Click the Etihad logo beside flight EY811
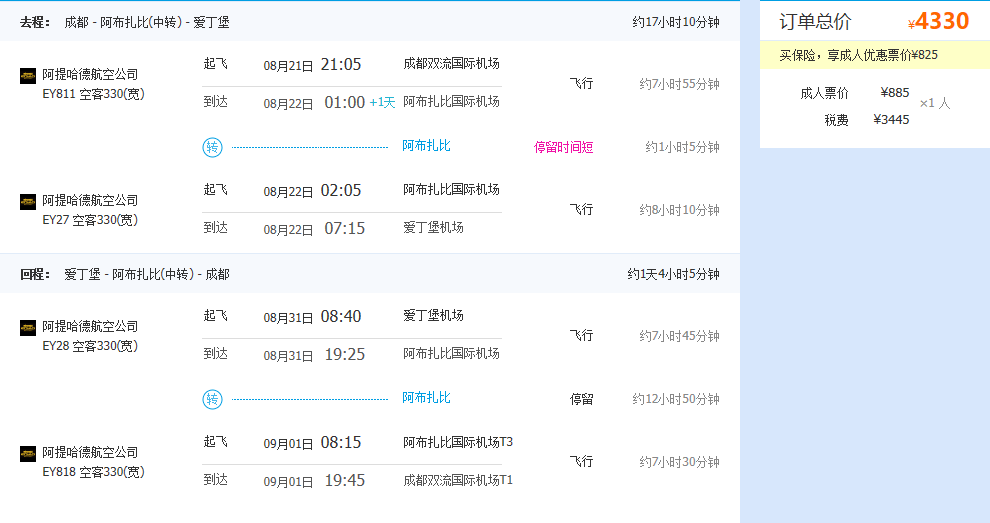990x523 pixels. point(28,76)
